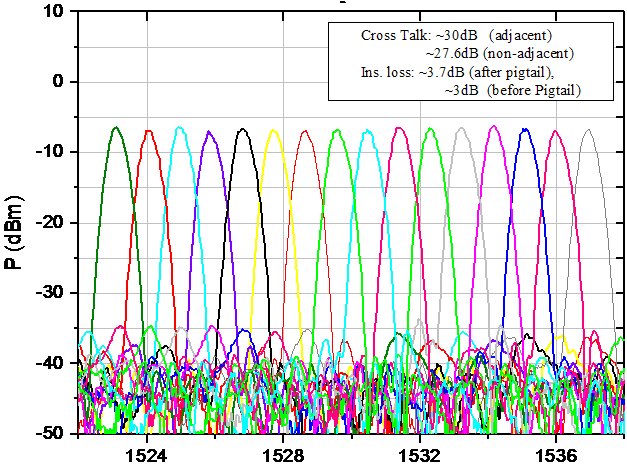Select the '~3dB (before Pigtail)' text
The image size is (627, 473).
tap(510, 90)
